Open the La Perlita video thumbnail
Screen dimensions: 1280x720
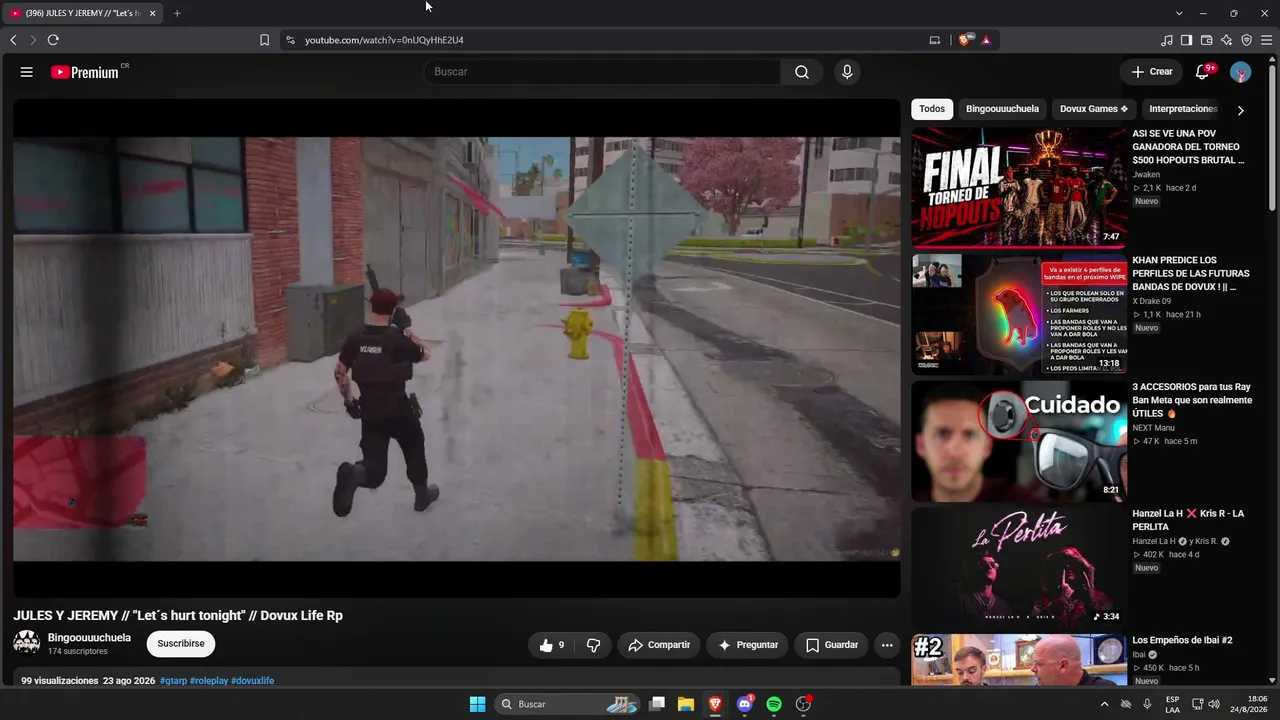coord(1019,567)
